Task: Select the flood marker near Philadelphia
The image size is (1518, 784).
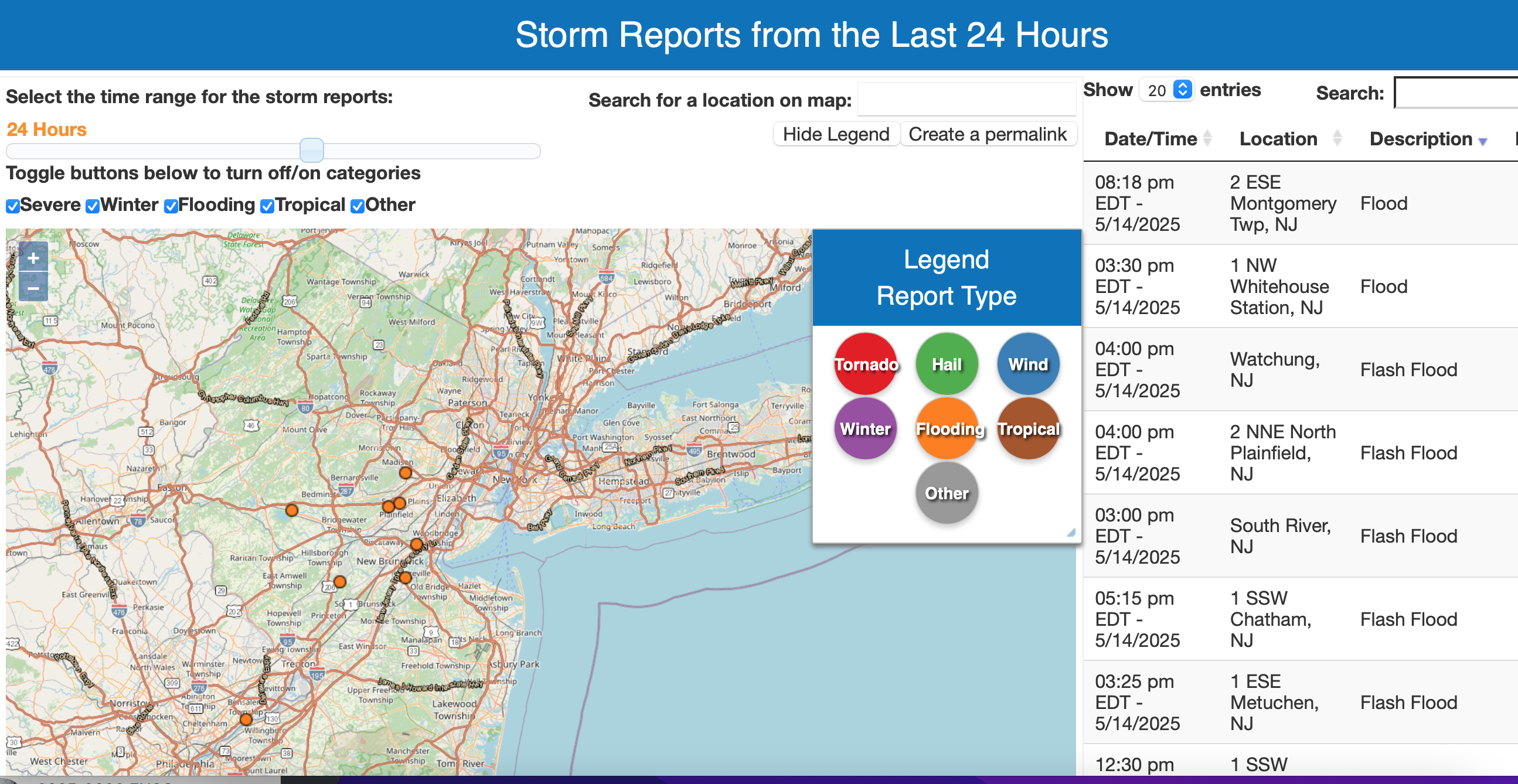Action: coord(246,719)
